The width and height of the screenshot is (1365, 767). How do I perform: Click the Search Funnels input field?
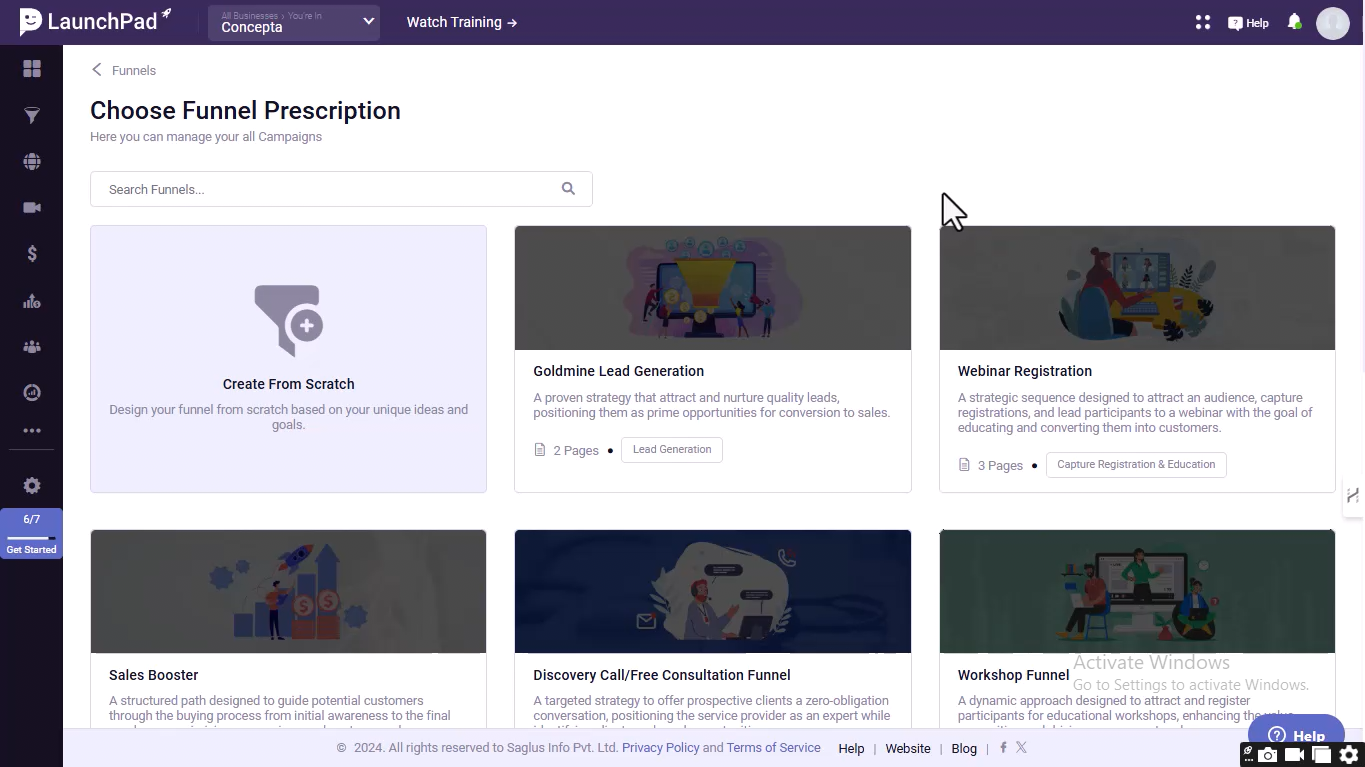point(341,189)
